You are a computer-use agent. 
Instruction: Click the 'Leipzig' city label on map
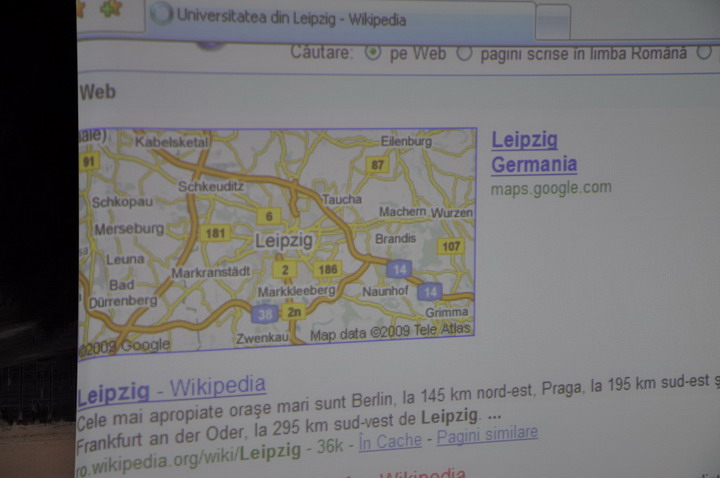[284, 241]
